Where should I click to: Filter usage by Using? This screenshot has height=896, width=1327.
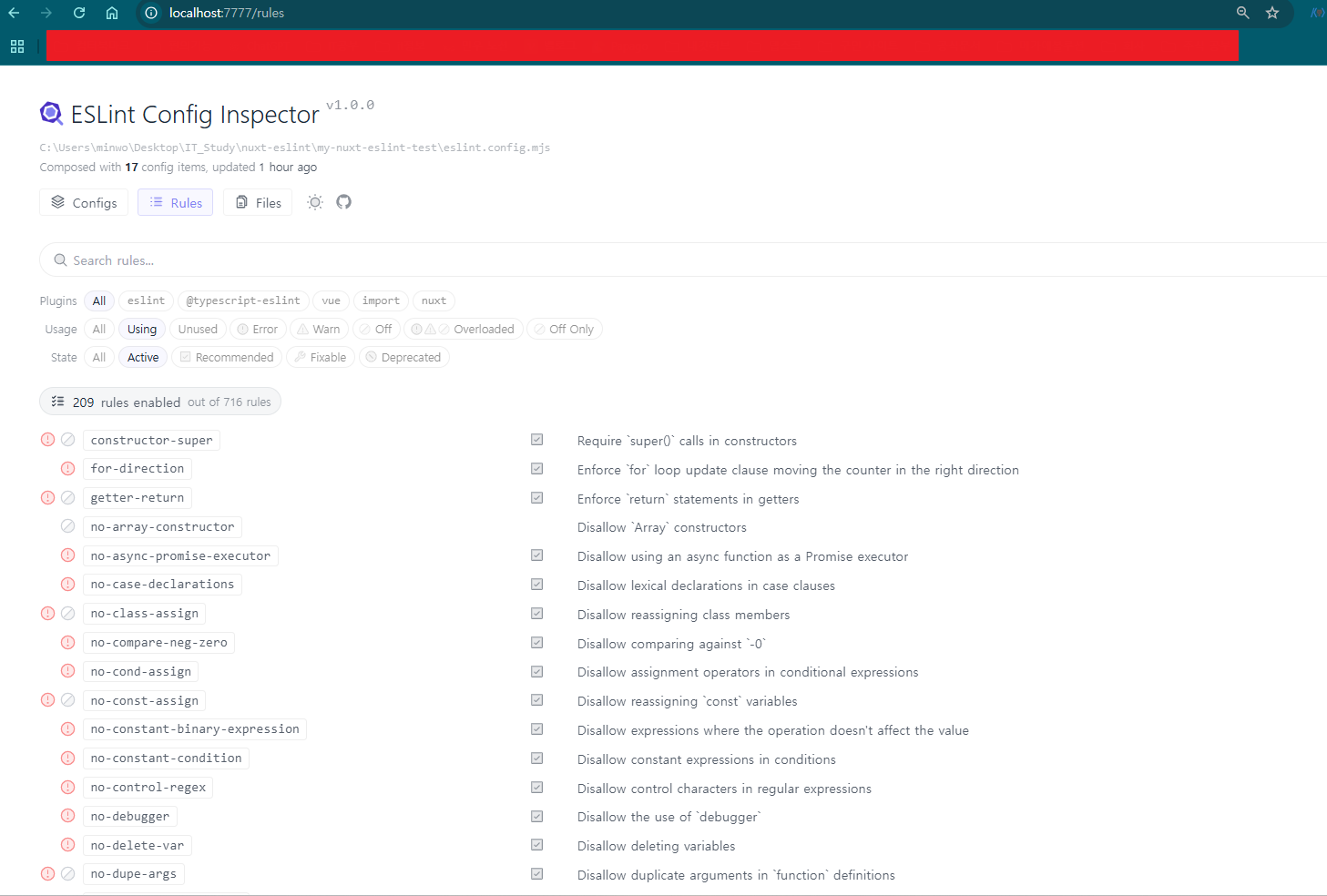pos(142,329)
